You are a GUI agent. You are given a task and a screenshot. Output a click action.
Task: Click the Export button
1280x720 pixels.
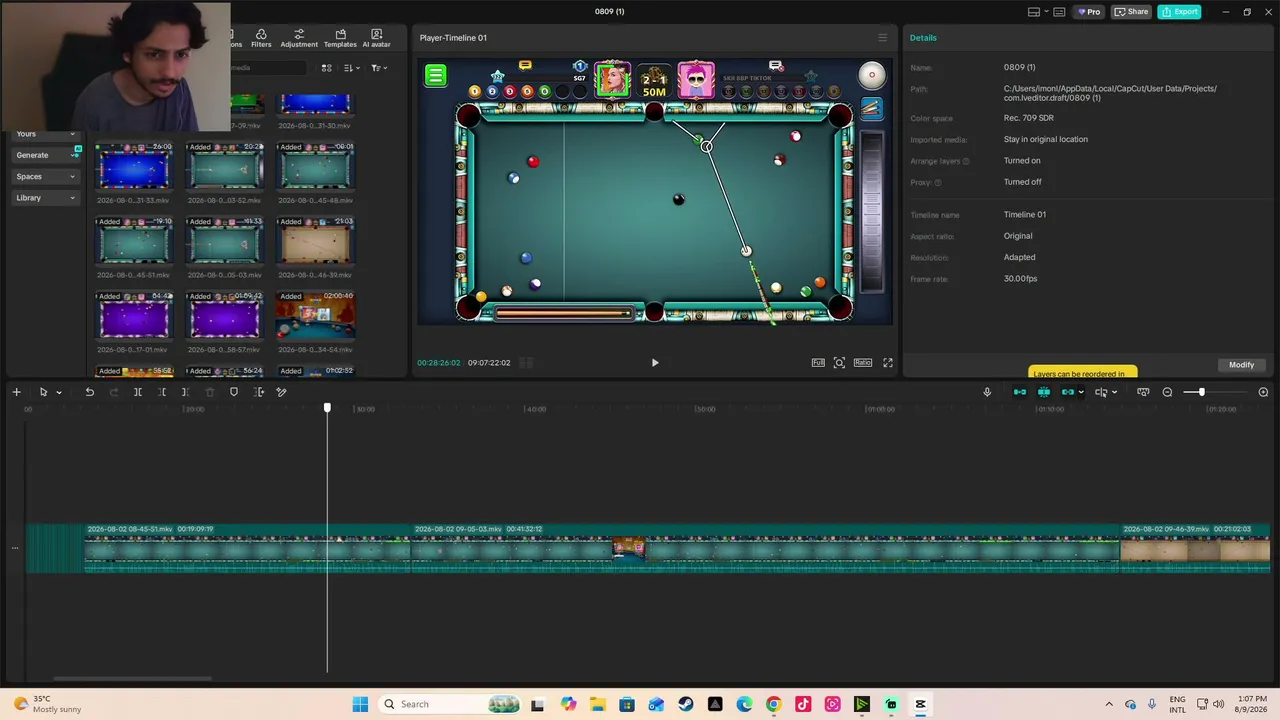1179,12
